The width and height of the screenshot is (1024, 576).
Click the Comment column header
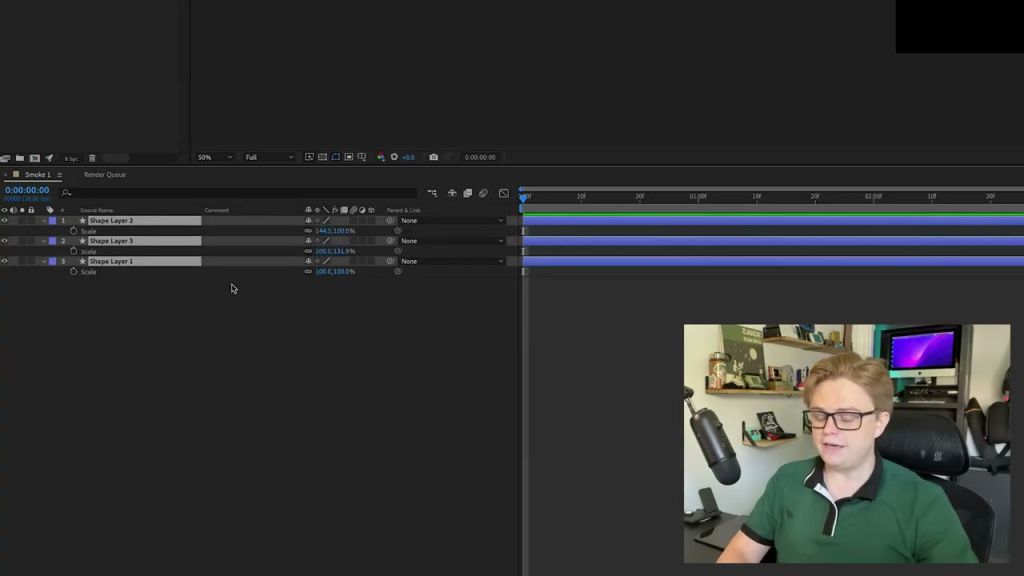pos(217,210)
